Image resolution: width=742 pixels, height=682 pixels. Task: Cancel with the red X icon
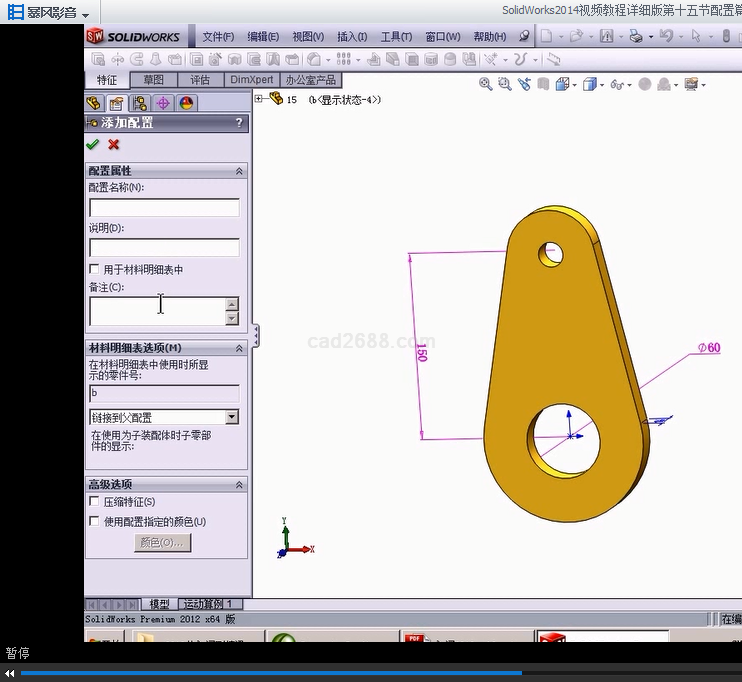[x=114, y=145]
